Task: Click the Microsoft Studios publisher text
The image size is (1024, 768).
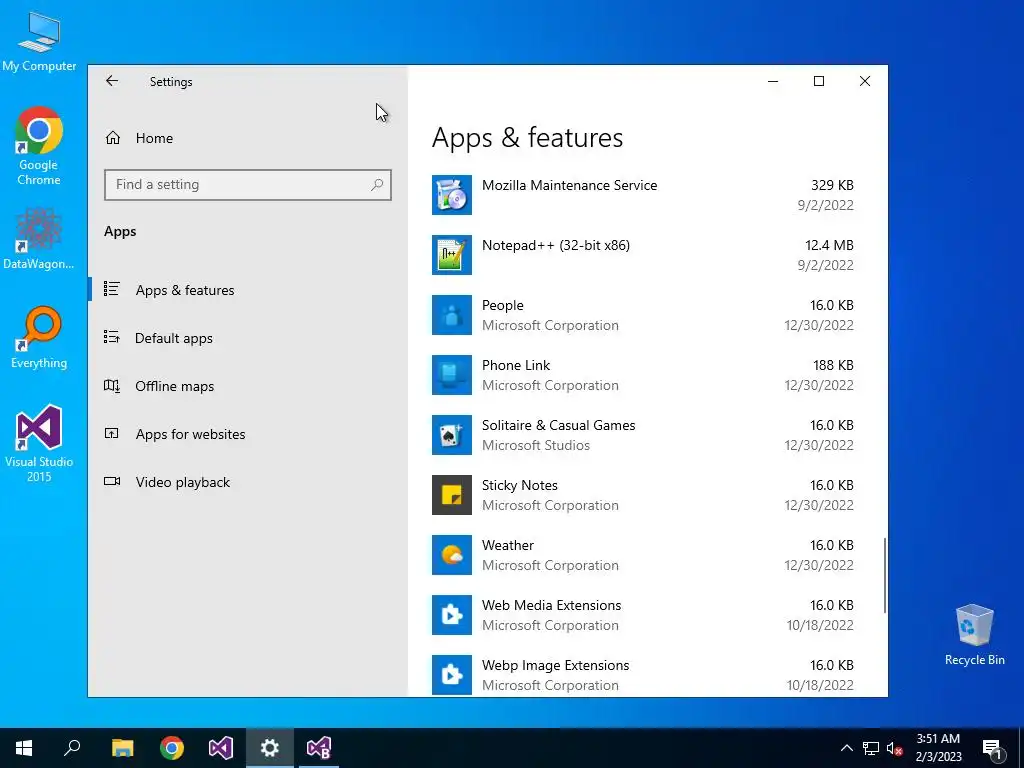Action: pos(536,445)
